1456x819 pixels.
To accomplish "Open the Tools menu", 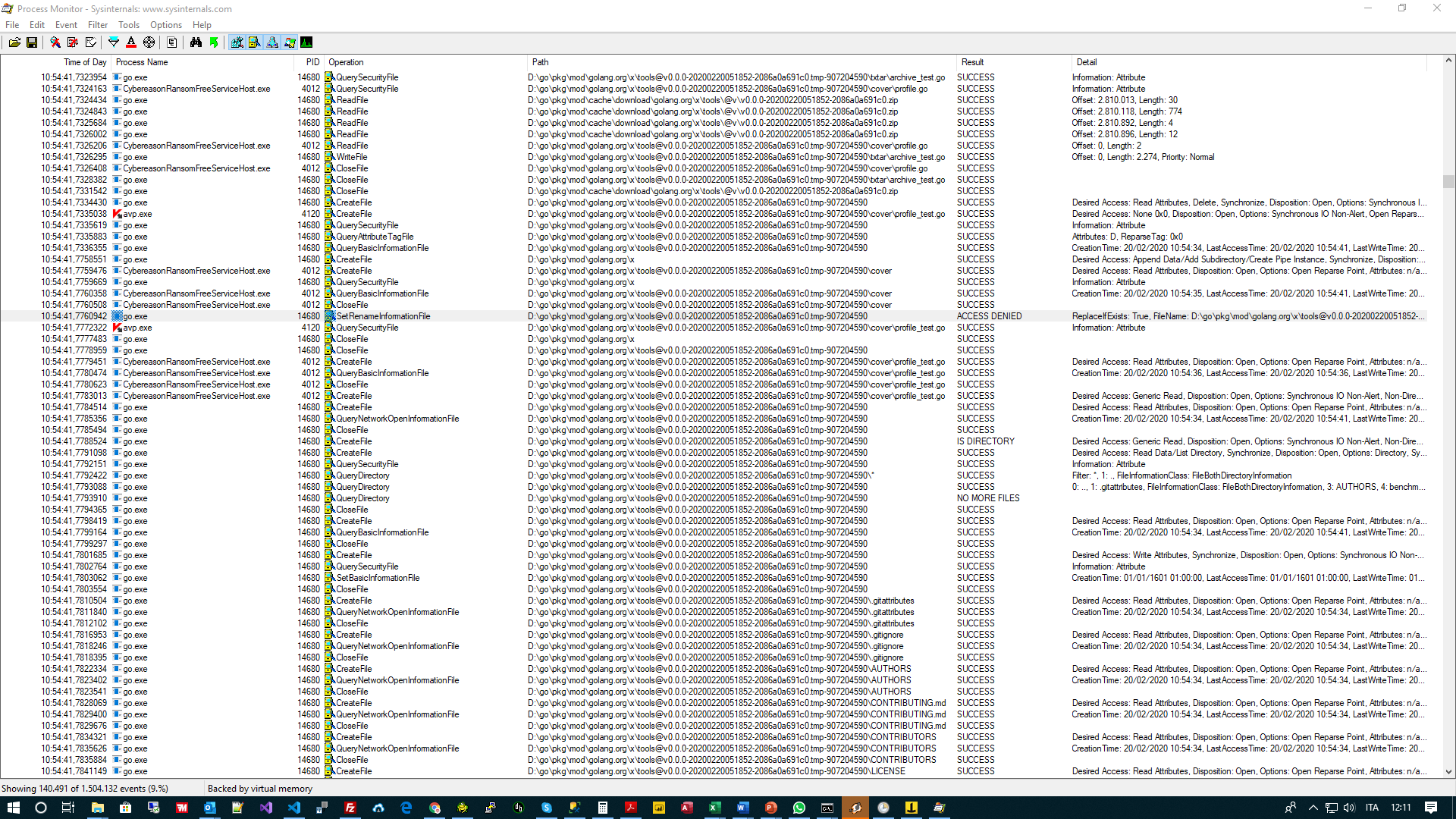I will [x=129, y=25].
